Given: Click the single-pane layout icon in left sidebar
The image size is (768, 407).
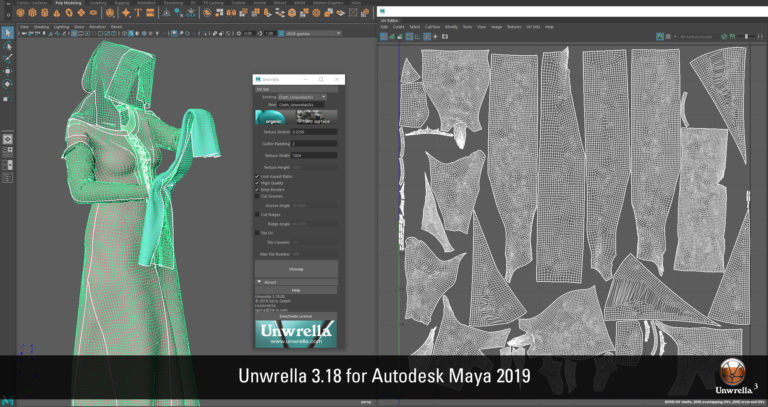Looking at the screenshot, I should [x=7, y=140].
